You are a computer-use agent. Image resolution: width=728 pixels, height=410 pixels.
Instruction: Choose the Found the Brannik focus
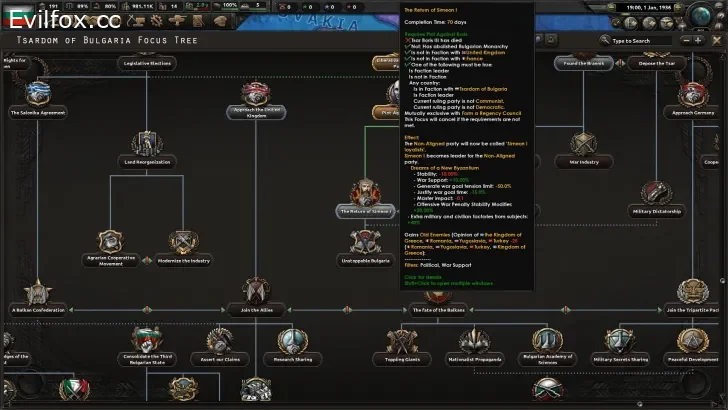584,63
